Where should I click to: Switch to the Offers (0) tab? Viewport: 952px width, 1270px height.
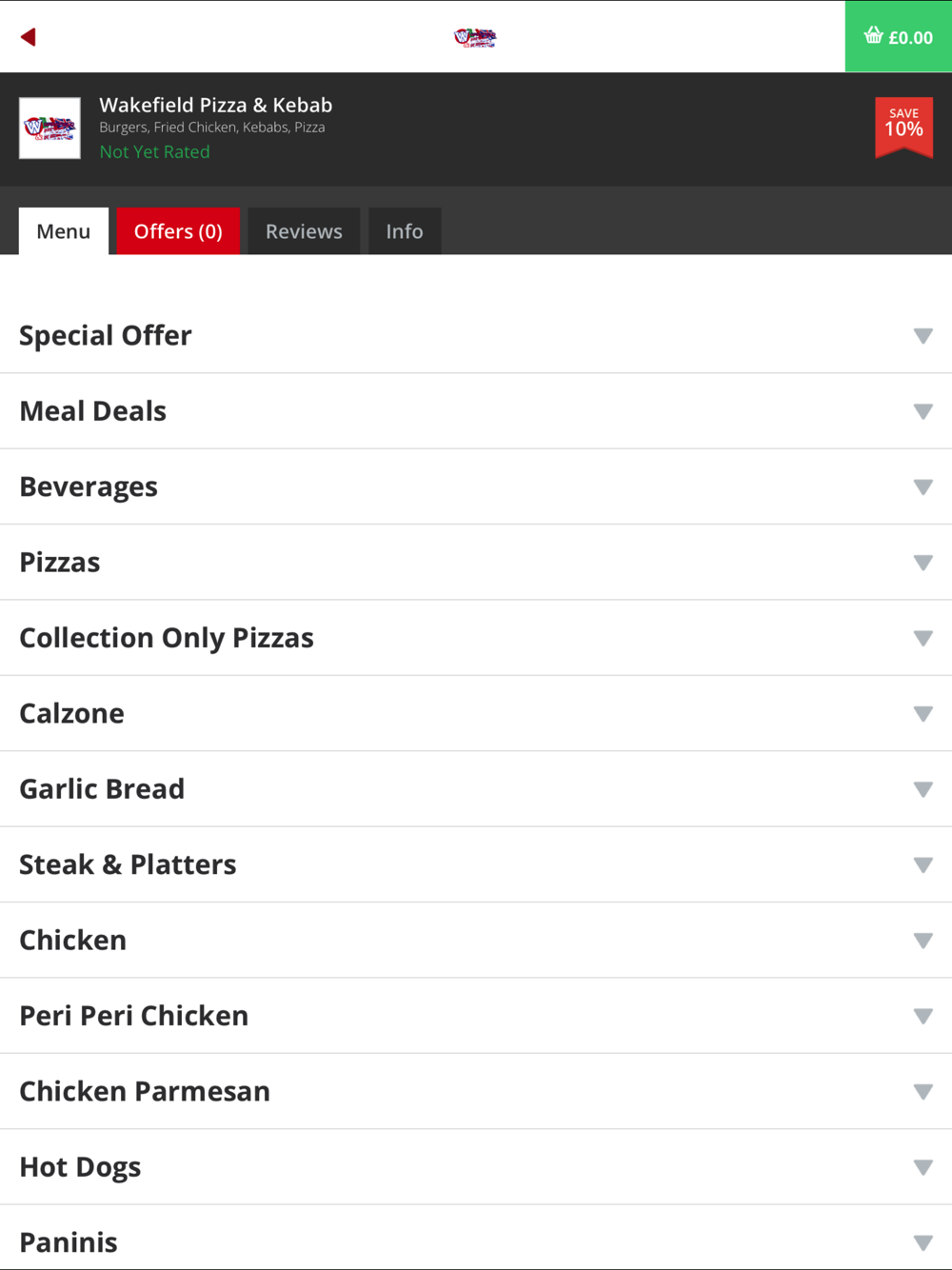click(x=178, y=231)
